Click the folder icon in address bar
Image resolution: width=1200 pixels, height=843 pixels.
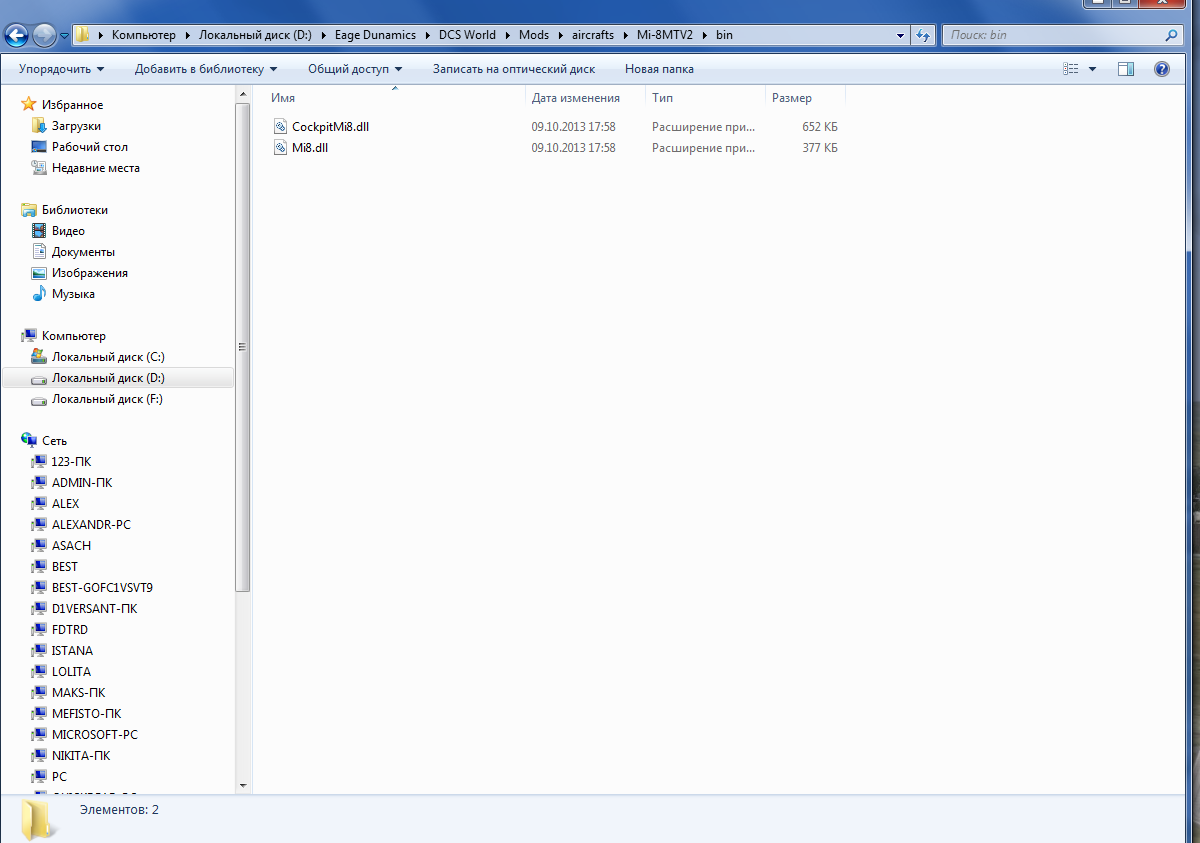coord(83,35)
